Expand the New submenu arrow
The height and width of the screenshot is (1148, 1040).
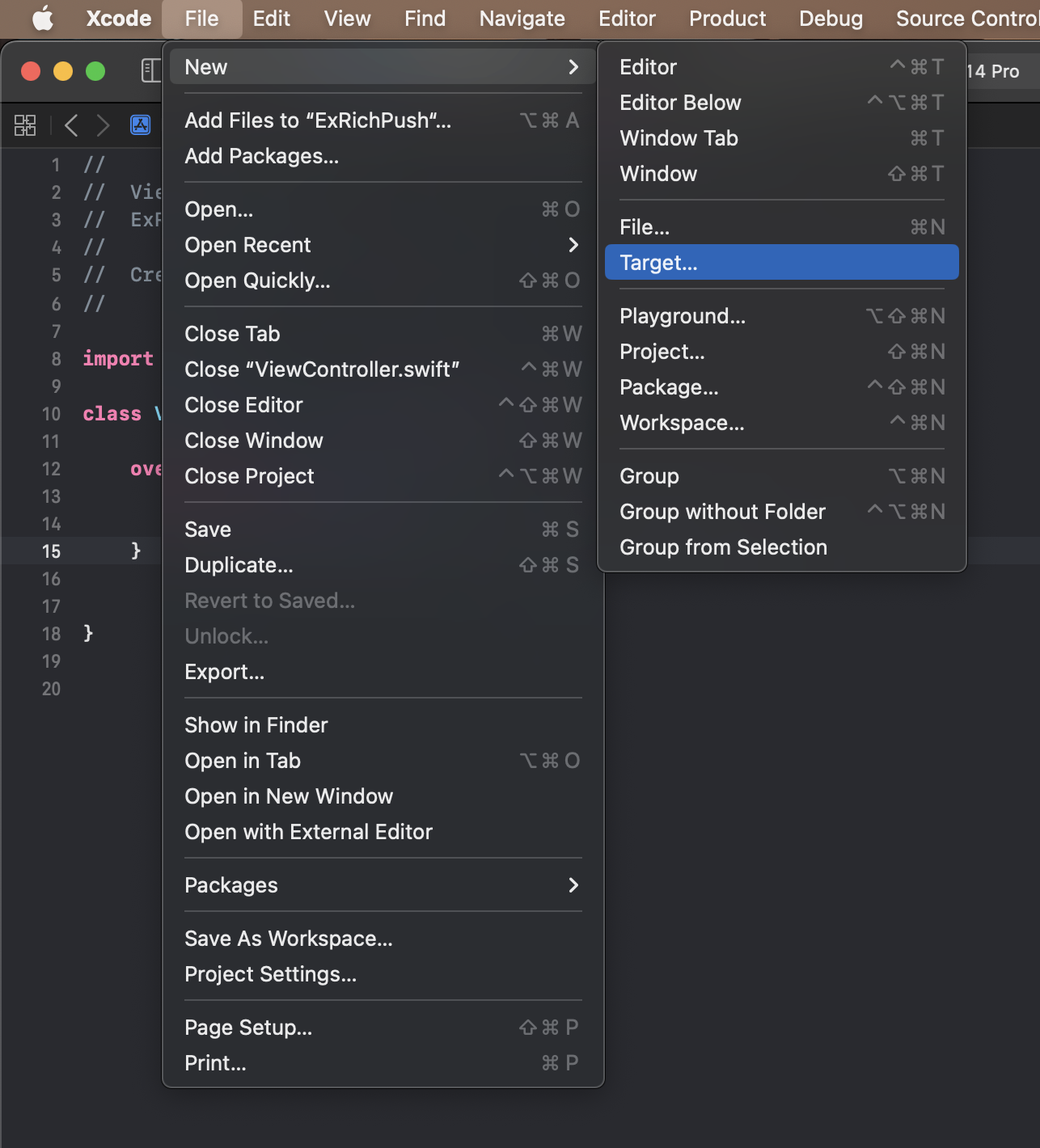point(573,67)
